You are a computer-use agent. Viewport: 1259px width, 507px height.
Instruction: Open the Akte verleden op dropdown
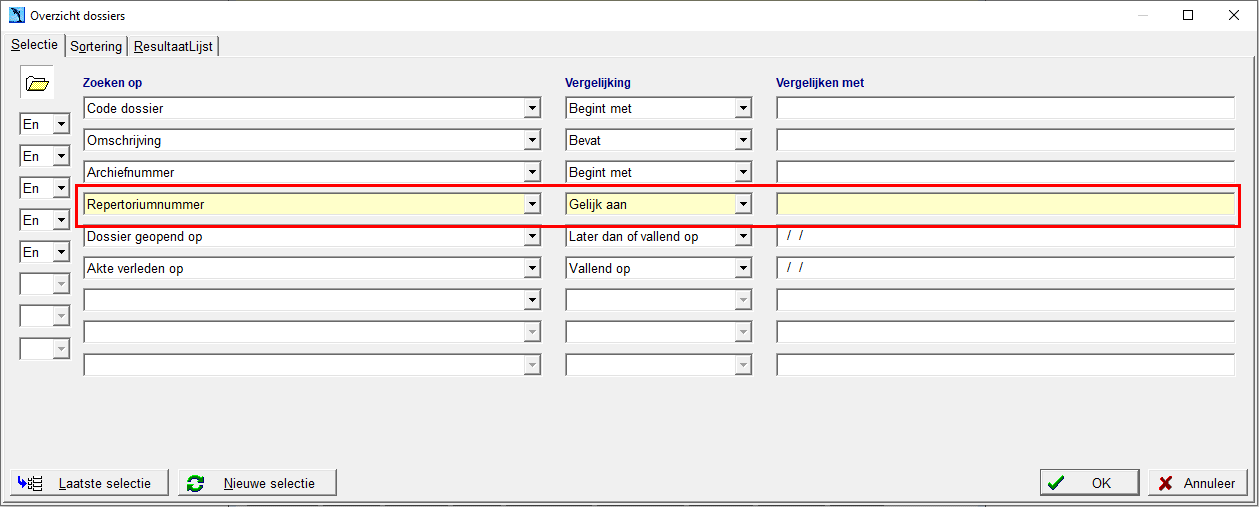click(x=531, y=268)
